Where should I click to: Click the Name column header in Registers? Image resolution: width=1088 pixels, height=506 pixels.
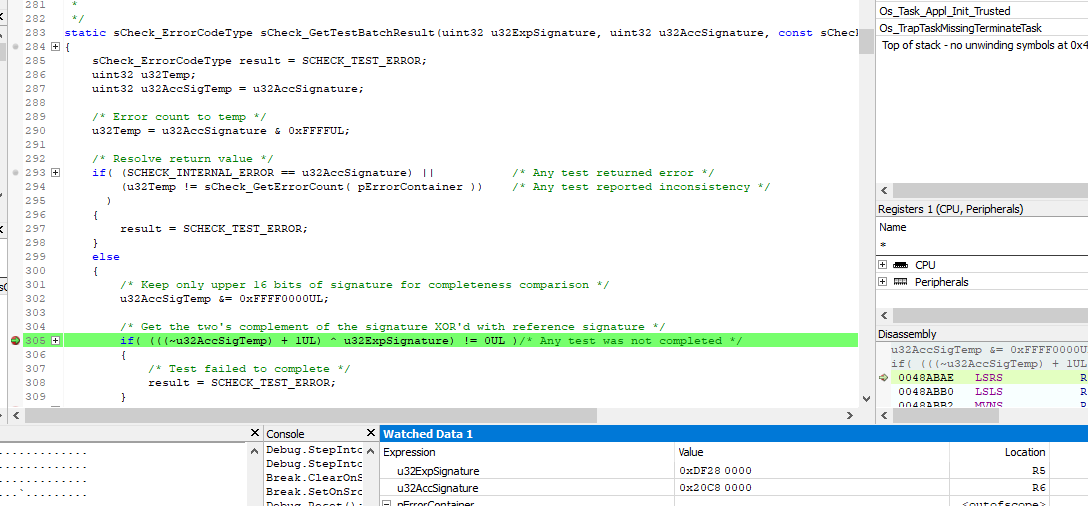point(892,227)
